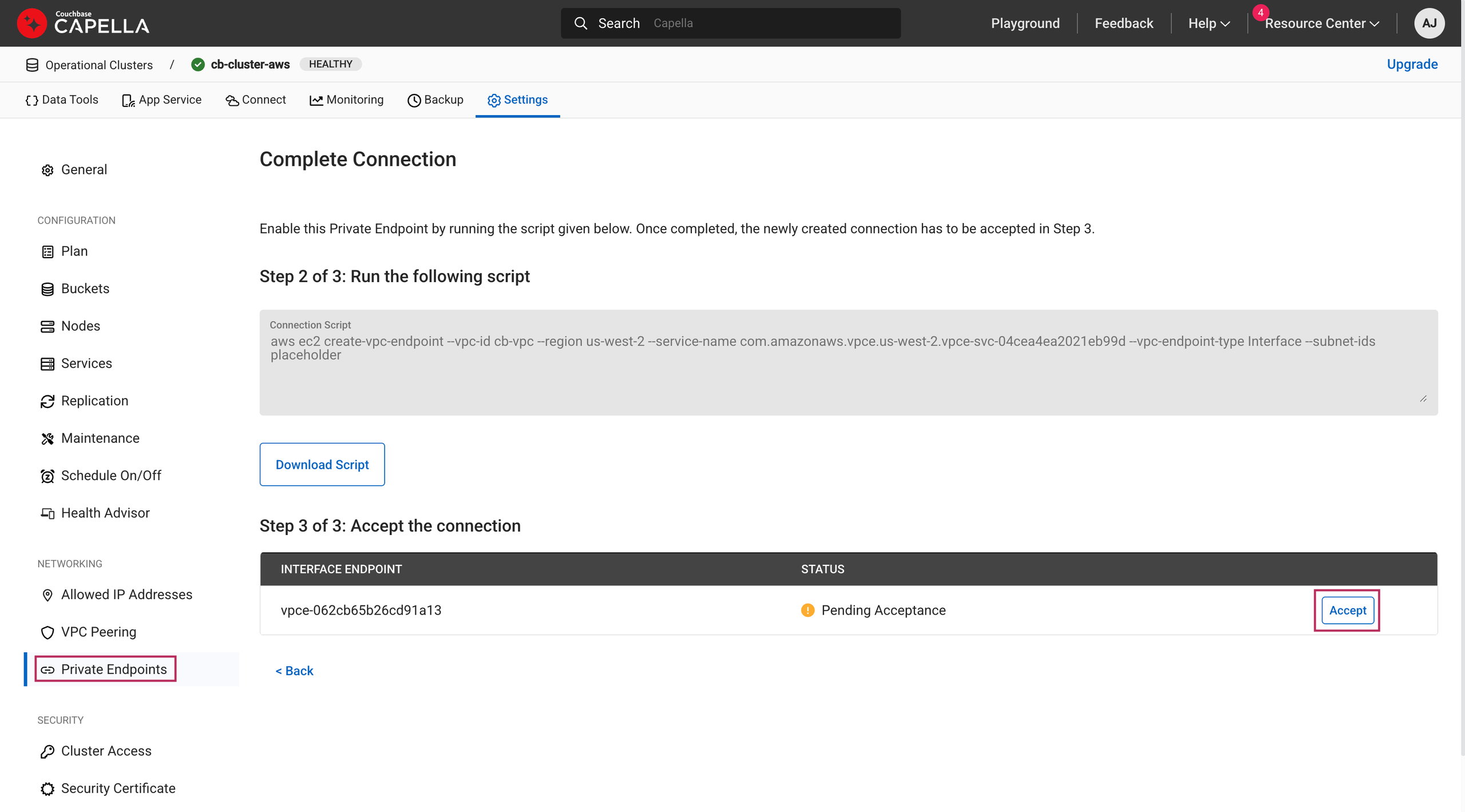The image size is (1465, 812).
Task: Expand the Resource Center dropdown
Action: (1322, 23)
